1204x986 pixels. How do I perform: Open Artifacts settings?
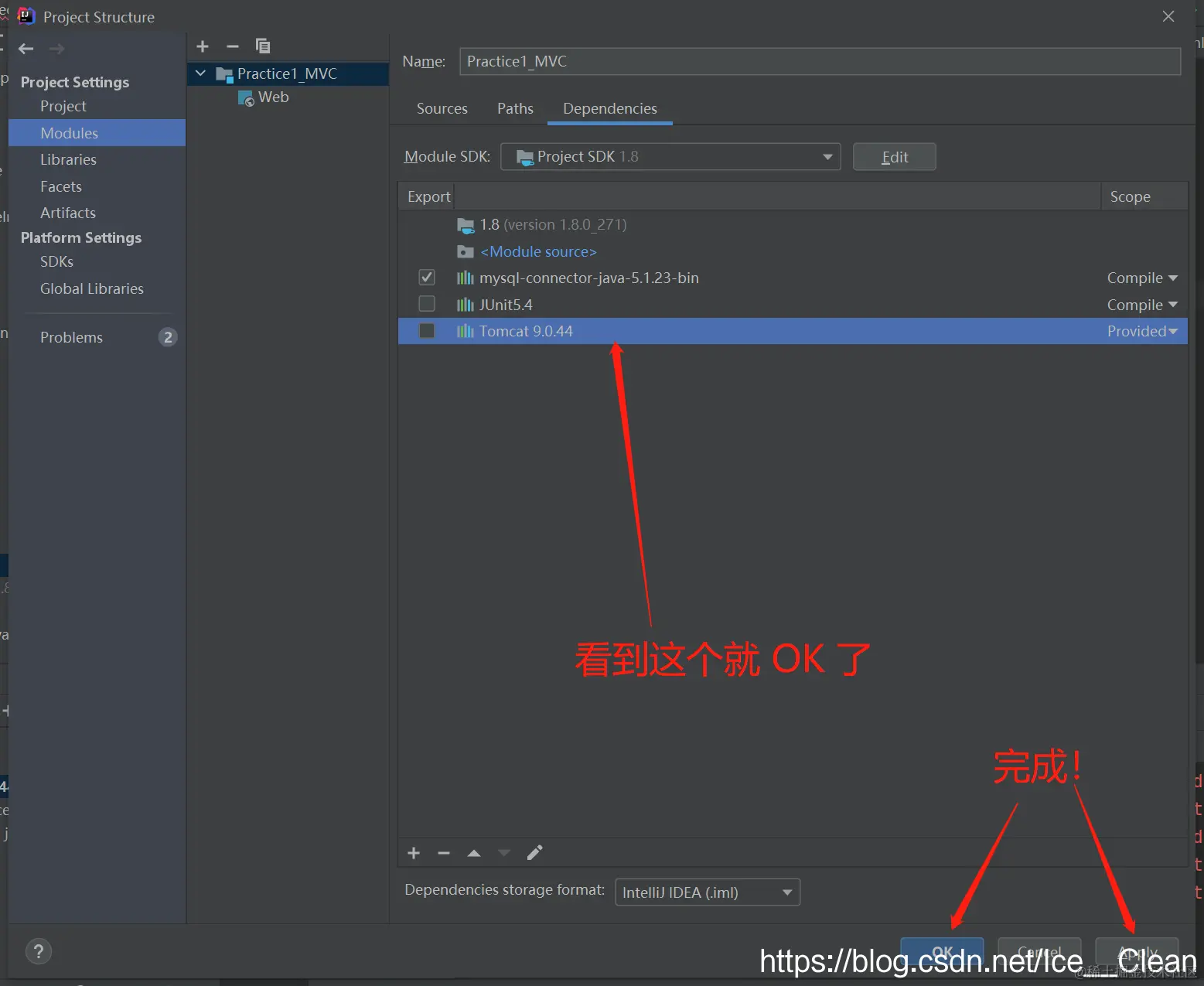[x=68, y=213]
